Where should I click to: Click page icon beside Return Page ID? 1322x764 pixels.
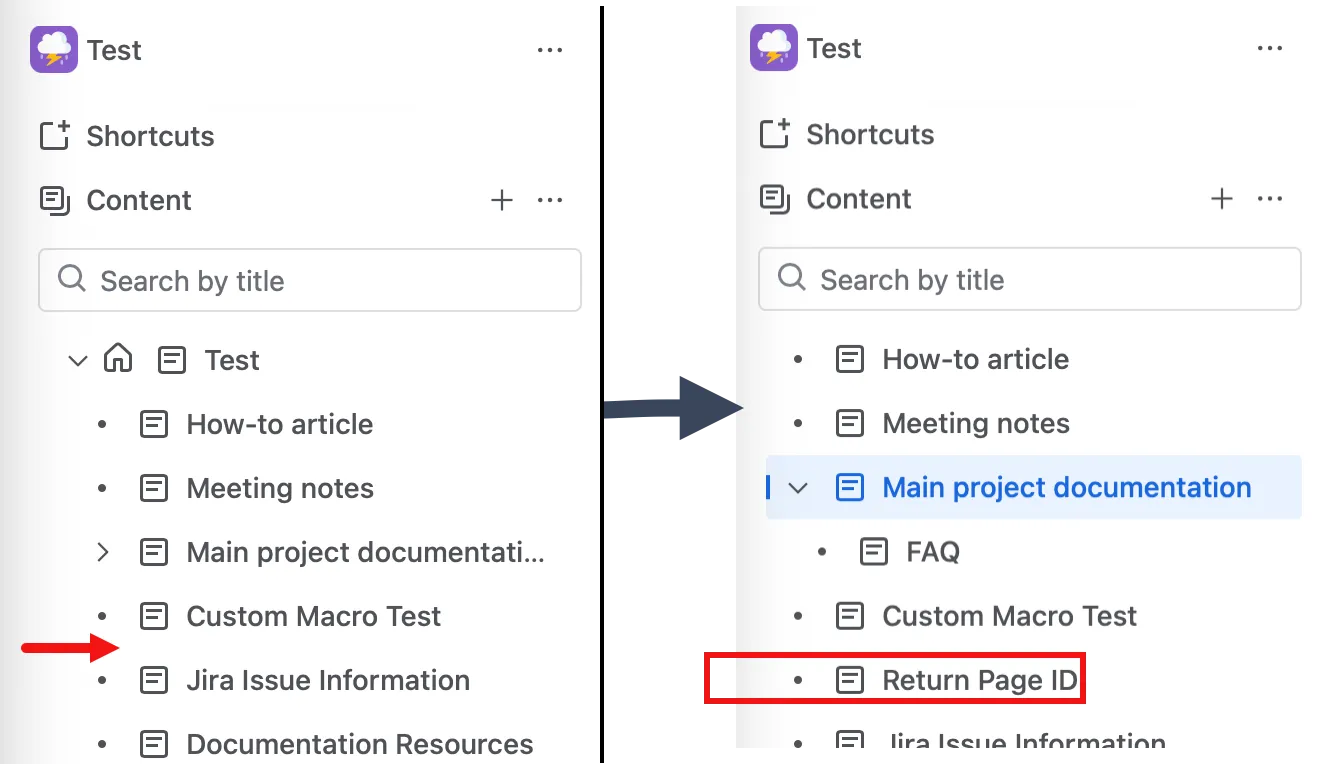pyautogui.click(x=850, y=681)
